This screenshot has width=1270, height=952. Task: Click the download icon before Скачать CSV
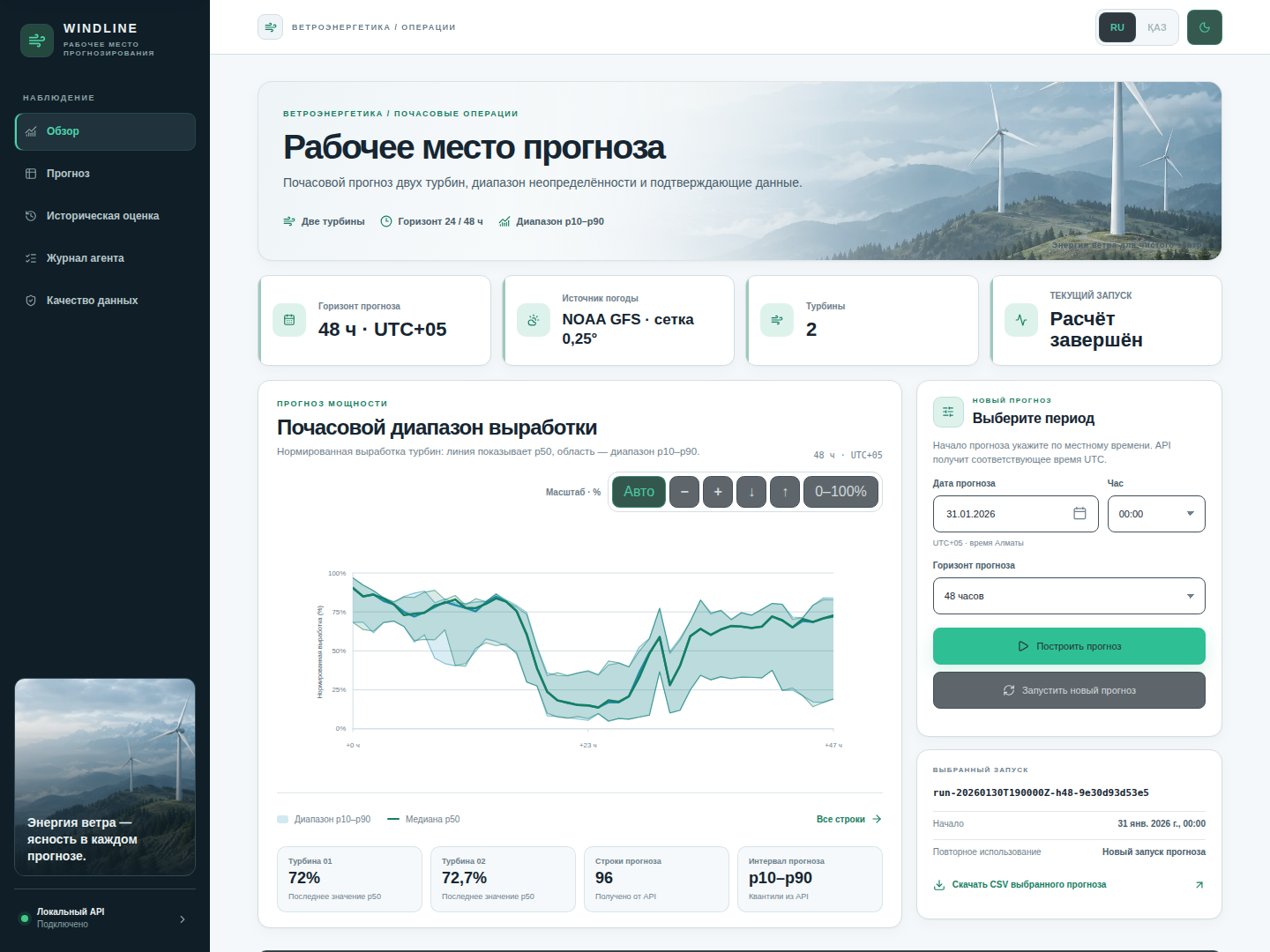tap(939, 885)
